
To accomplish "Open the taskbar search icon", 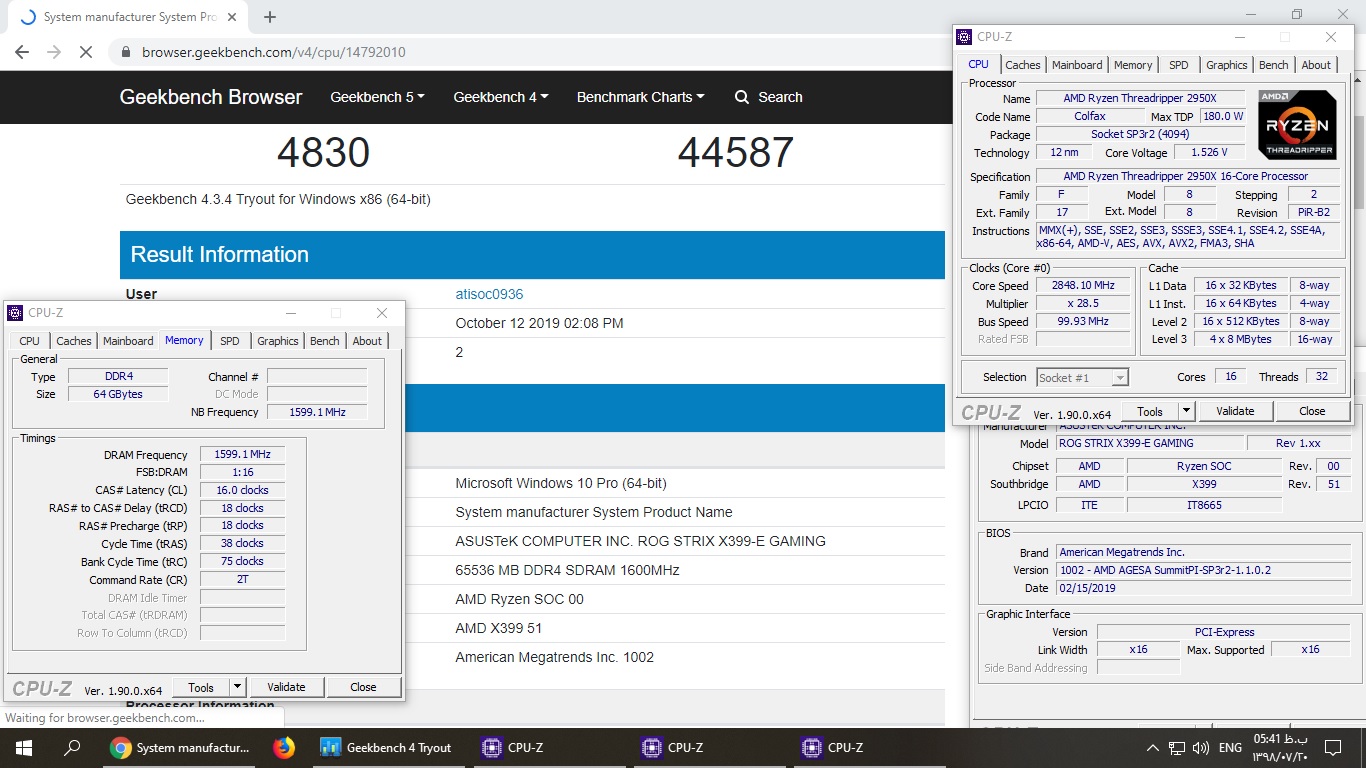I will (x=72, y=747).
